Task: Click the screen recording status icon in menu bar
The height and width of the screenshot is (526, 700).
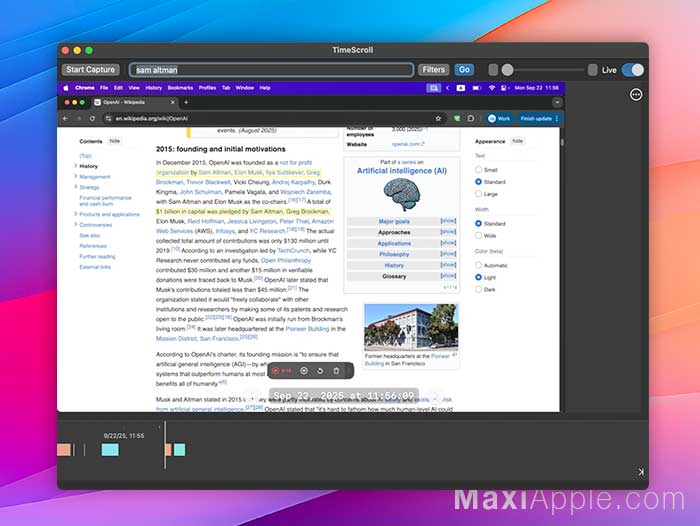Action: tap(433, 88)
